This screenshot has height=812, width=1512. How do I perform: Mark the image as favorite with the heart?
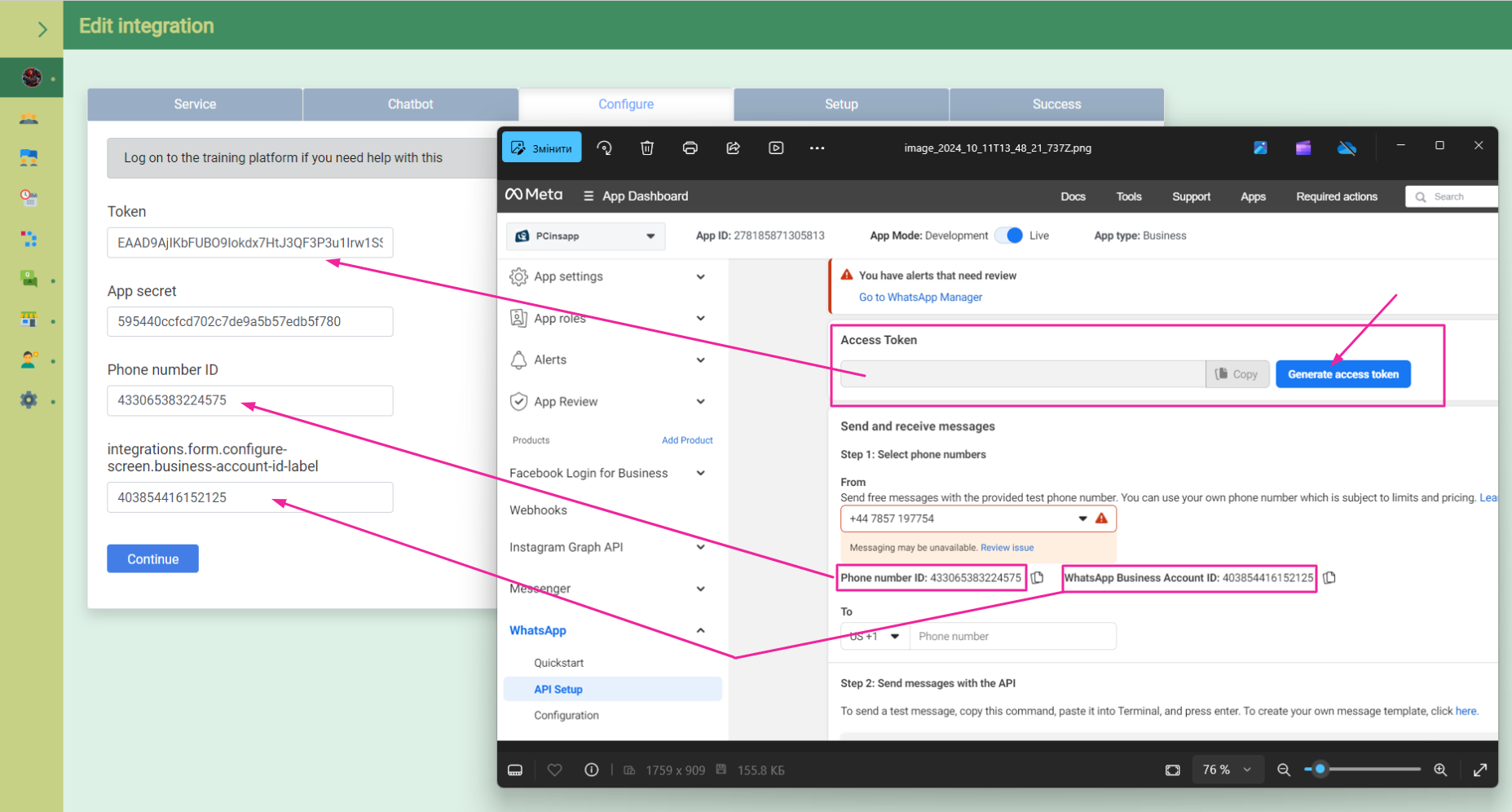coord(554,770)
